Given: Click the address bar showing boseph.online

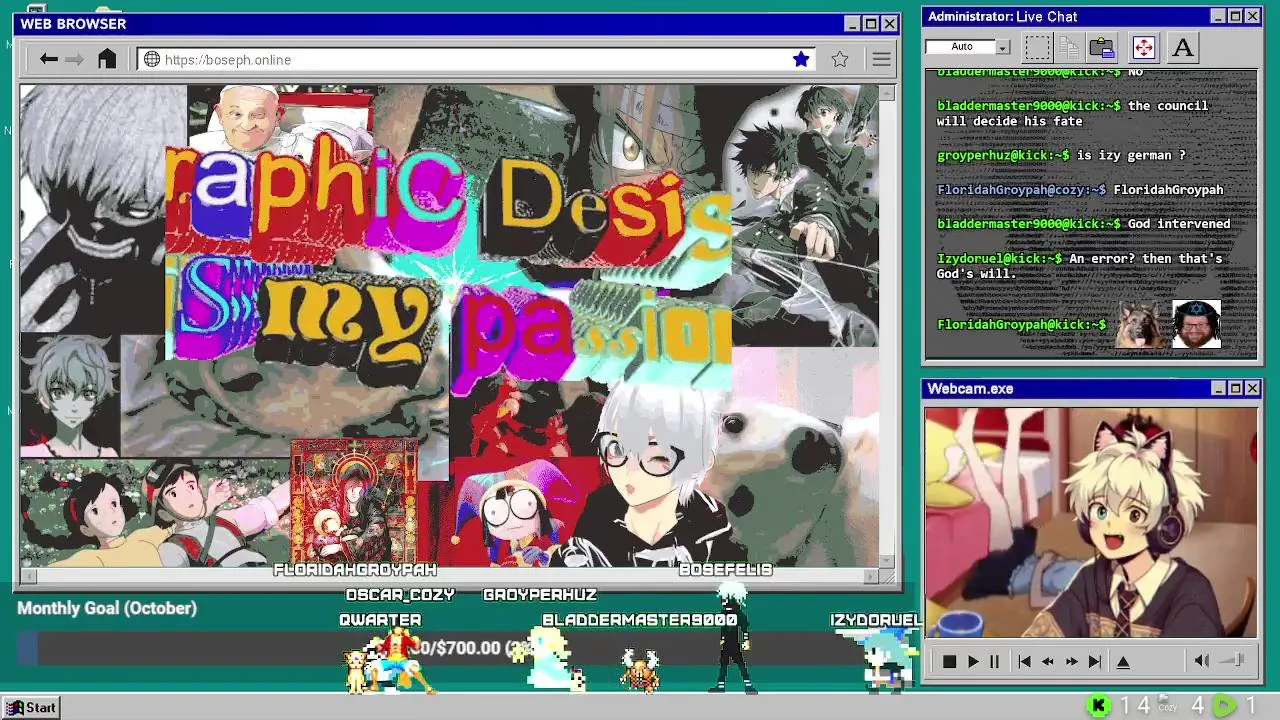Looking at the screenshot, I should [x=477, y=59].
